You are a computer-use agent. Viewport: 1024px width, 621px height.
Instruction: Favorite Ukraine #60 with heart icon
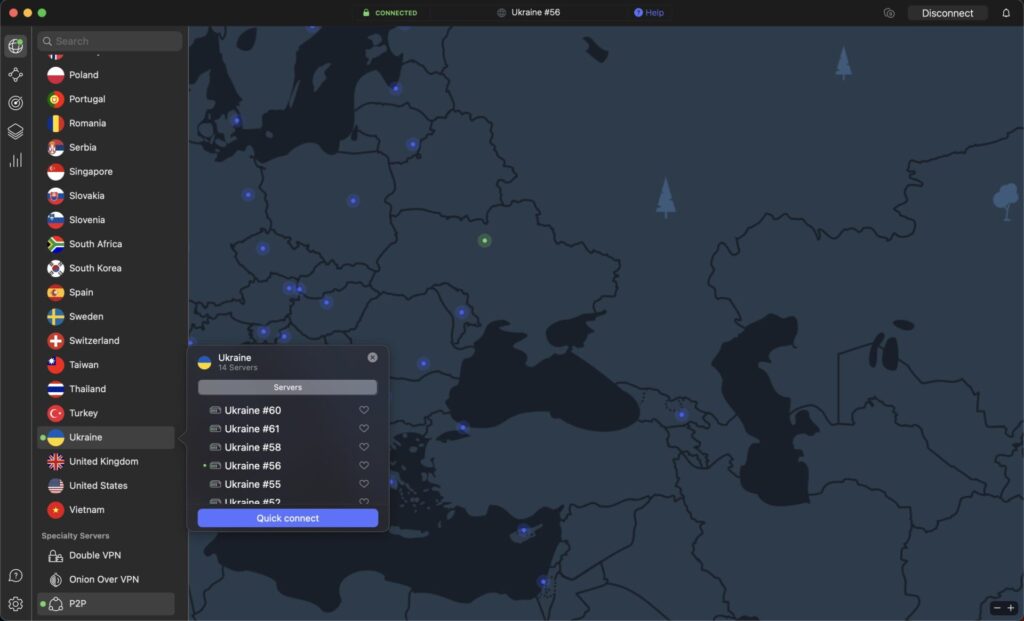364,410
